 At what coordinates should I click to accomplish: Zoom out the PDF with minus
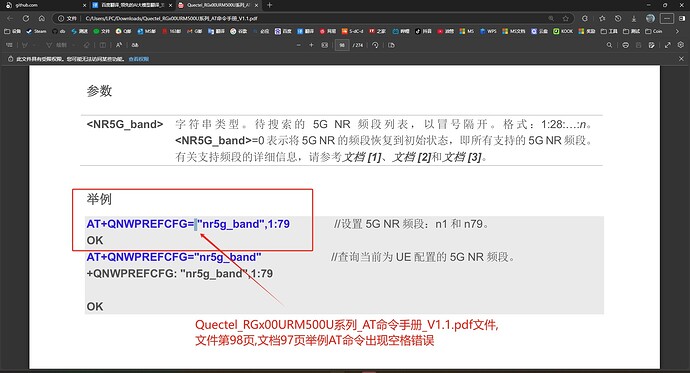click(x=299, y=45)
